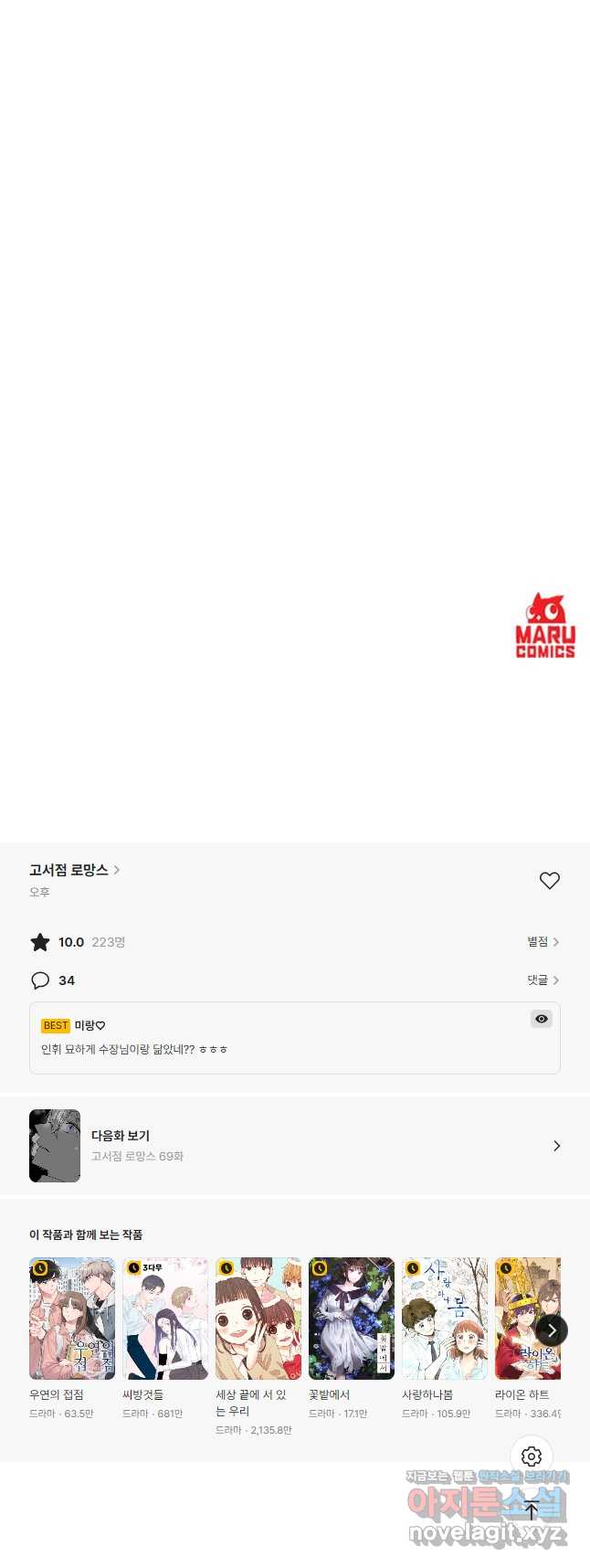
Task: Click the MARU COMICS logo
Action: click(545, 626)
